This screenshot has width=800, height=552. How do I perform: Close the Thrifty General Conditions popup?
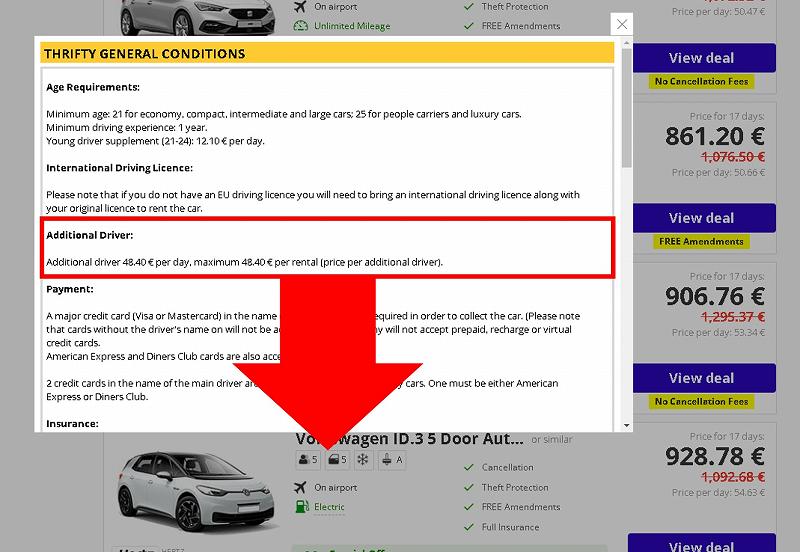coord(621,24)
